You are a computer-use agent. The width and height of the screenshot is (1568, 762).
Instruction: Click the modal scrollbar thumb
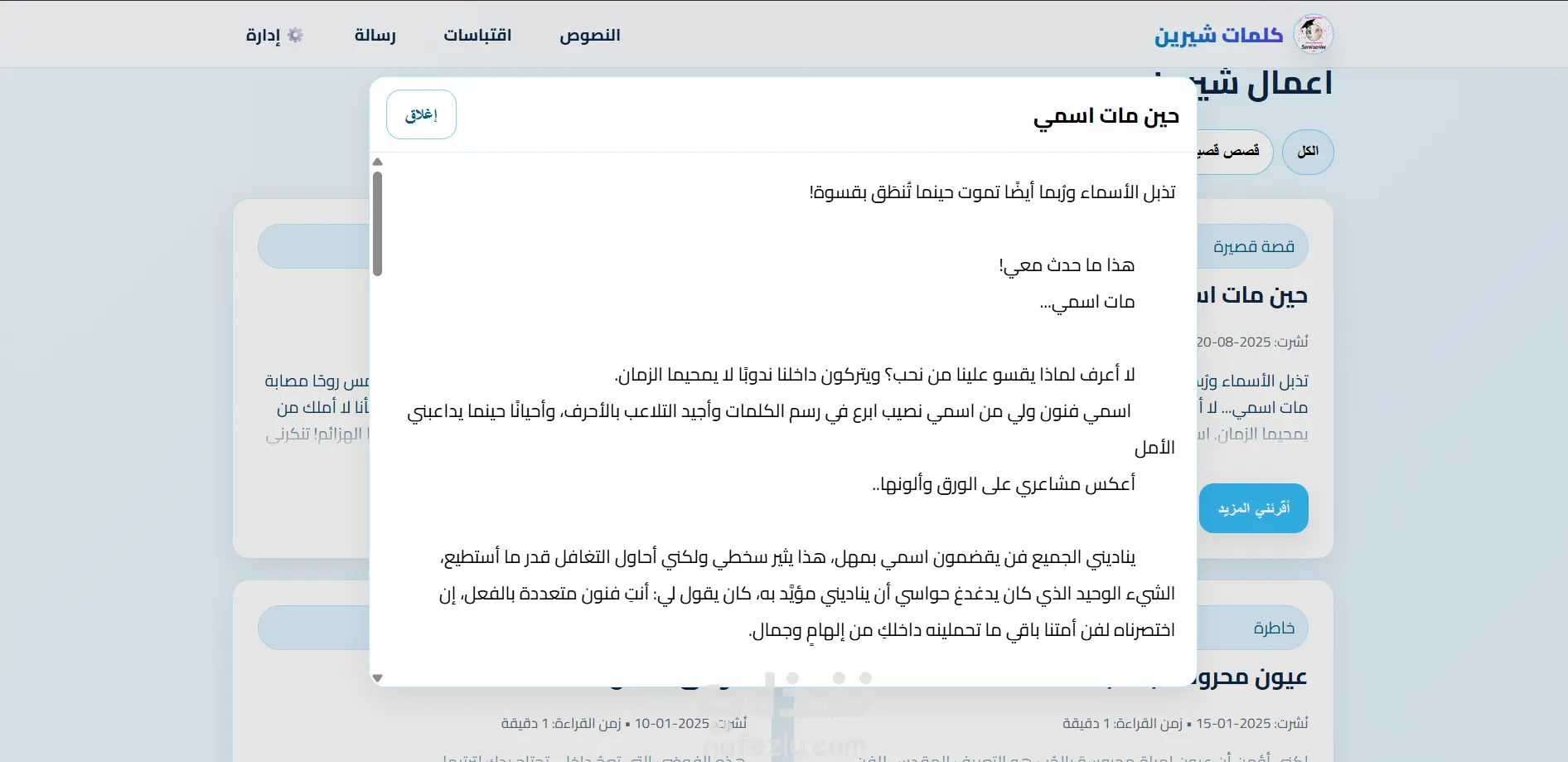click(377, 224)
